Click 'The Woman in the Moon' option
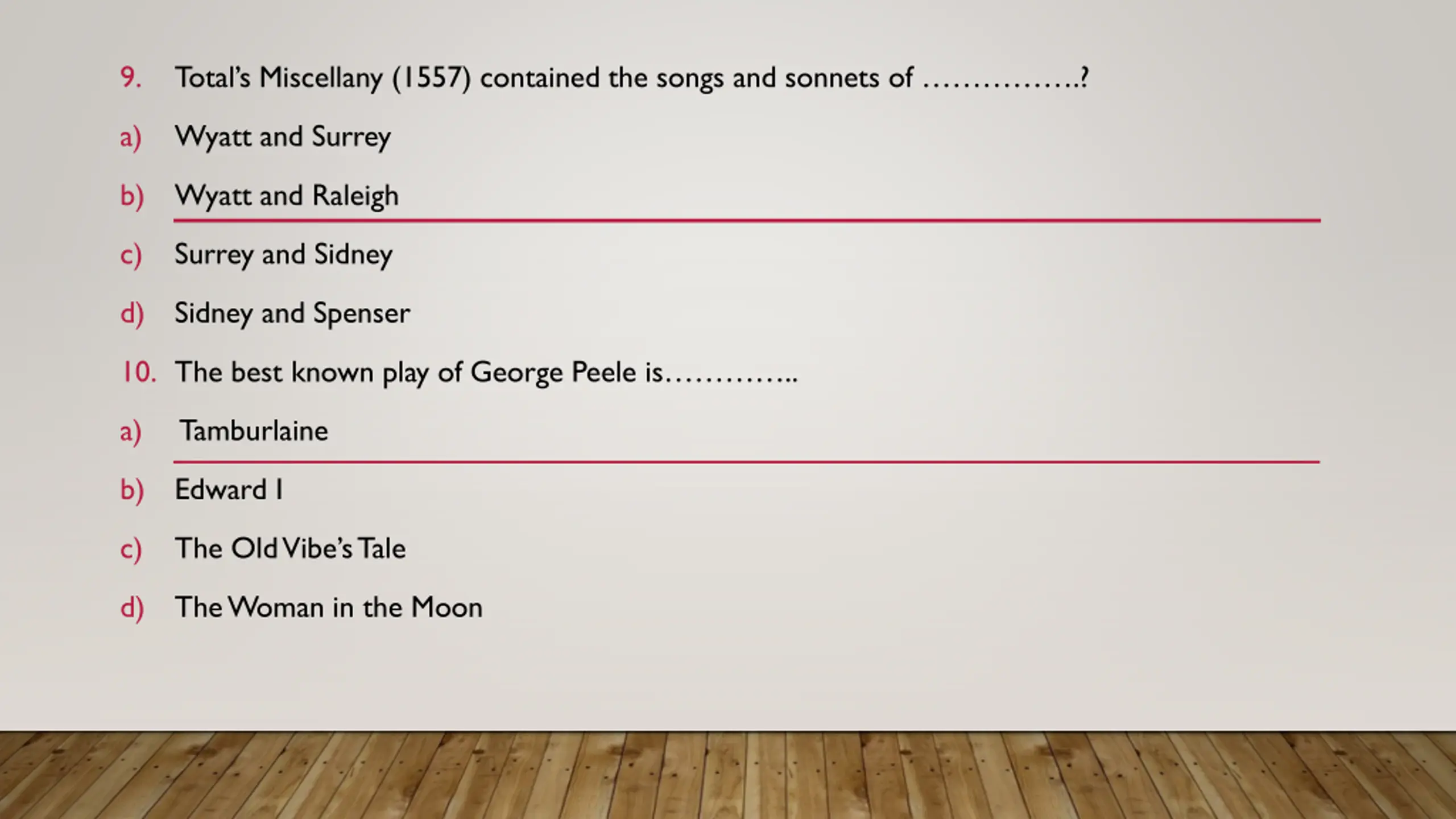The width and height of the screenshot is (1456, 819). pos(329,607)
